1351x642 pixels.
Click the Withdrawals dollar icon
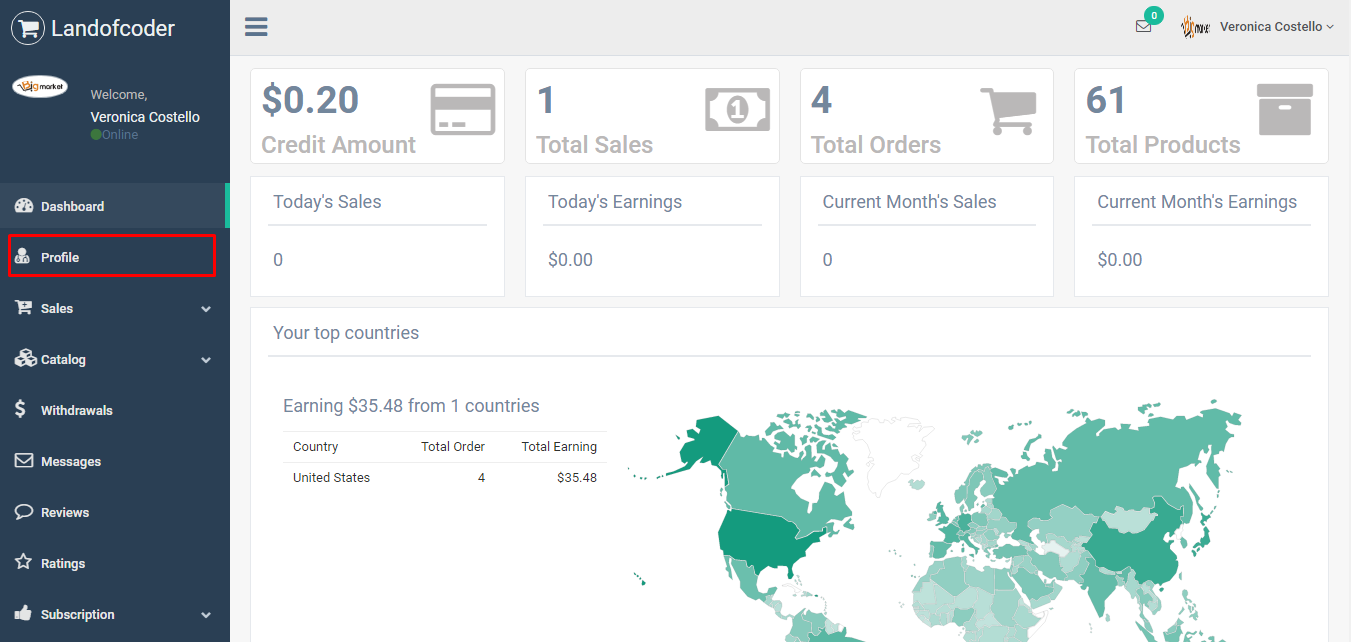[22, 410]
